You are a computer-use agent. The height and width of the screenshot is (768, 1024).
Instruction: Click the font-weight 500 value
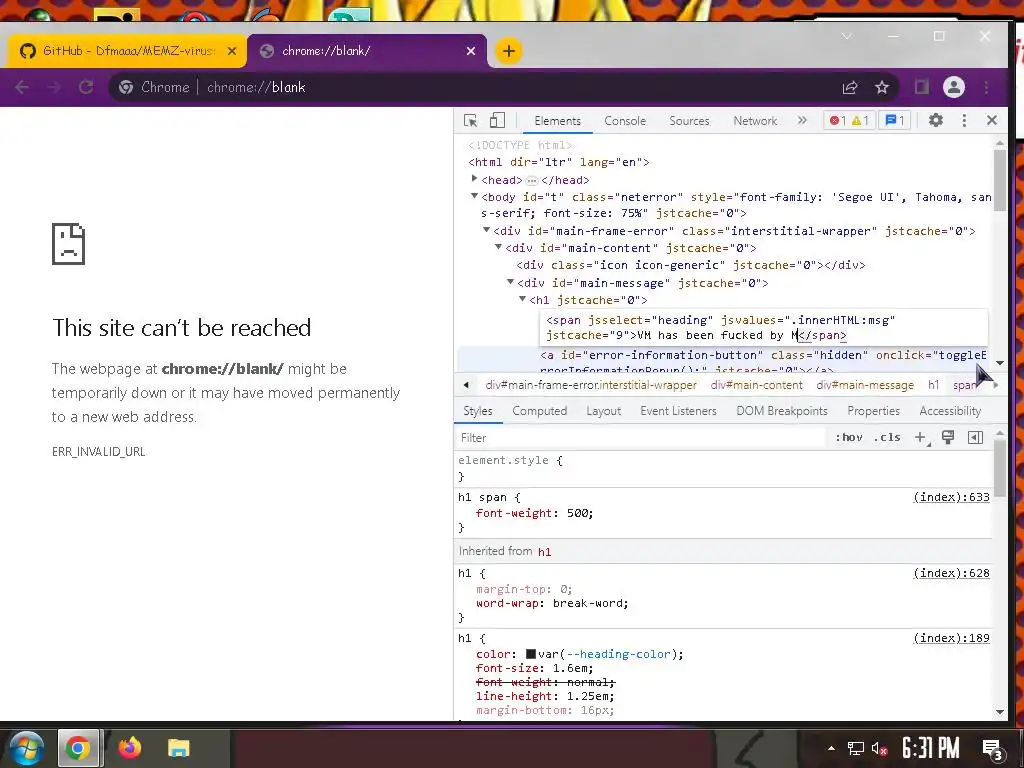coord(578,513)
